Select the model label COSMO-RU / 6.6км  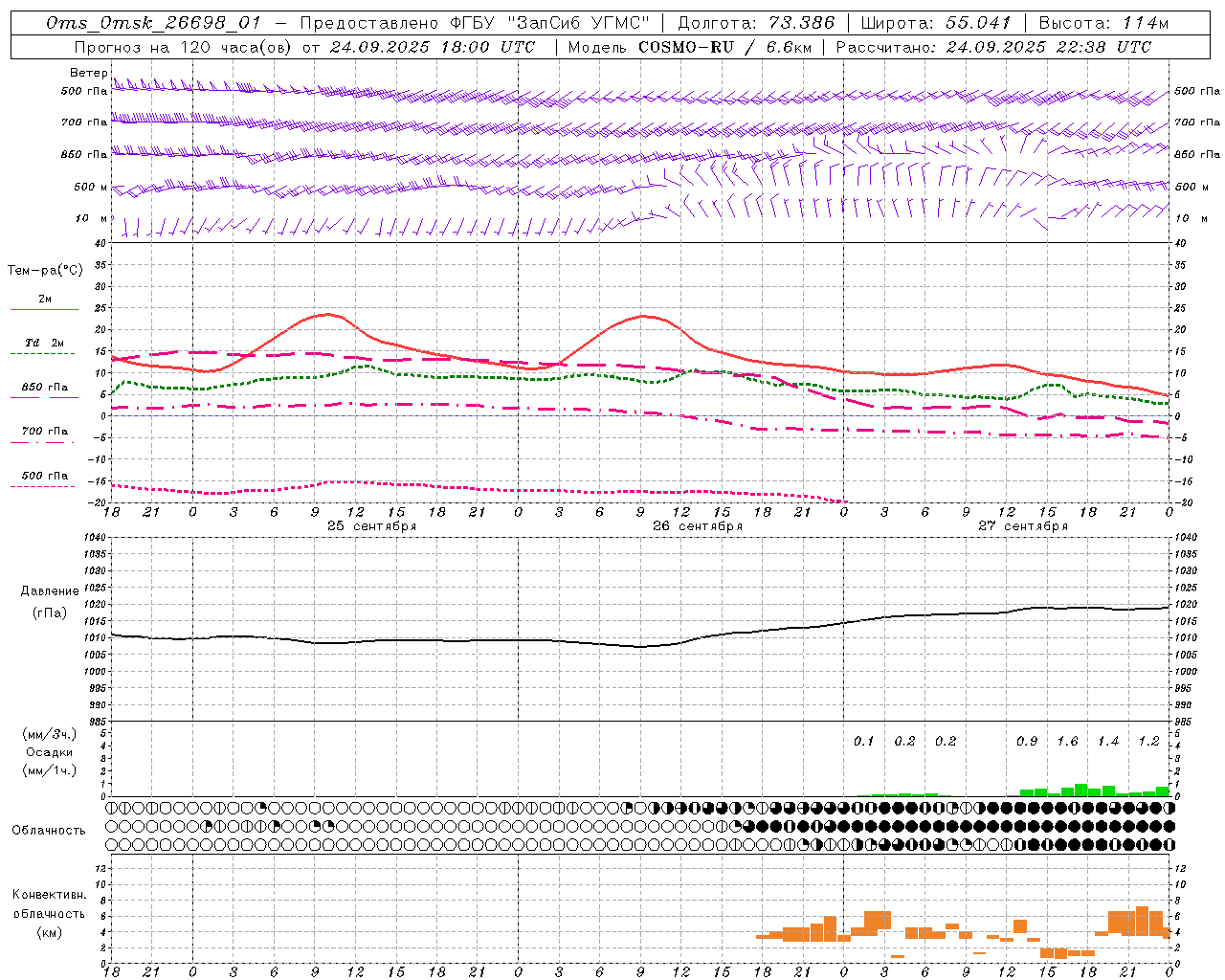[725, 47]
